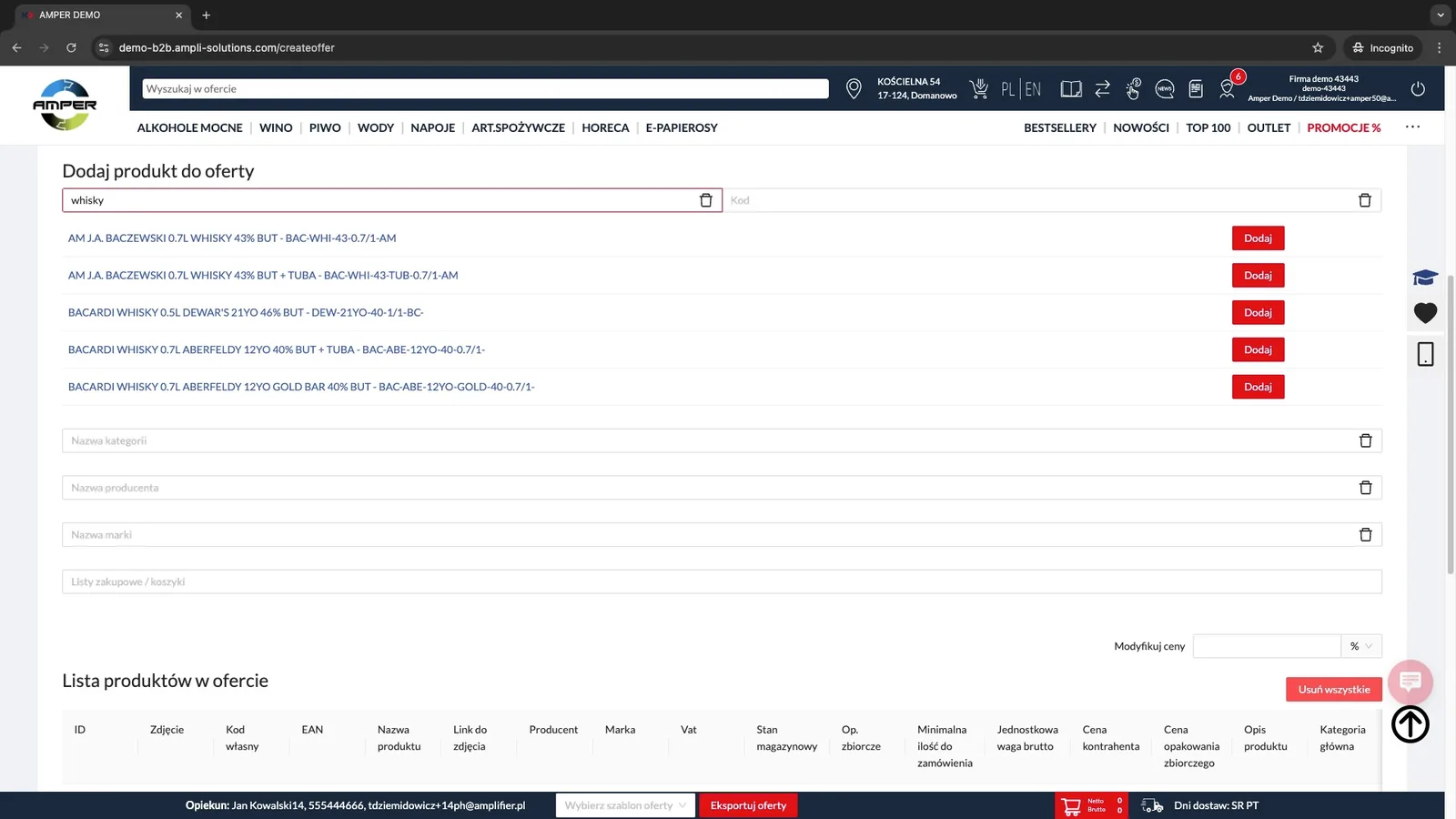This screenshot has height=819, width=1456.
Task: Open the PROMOCJE % menu item
Action: pyautogui.click(x=1344, y=127)
